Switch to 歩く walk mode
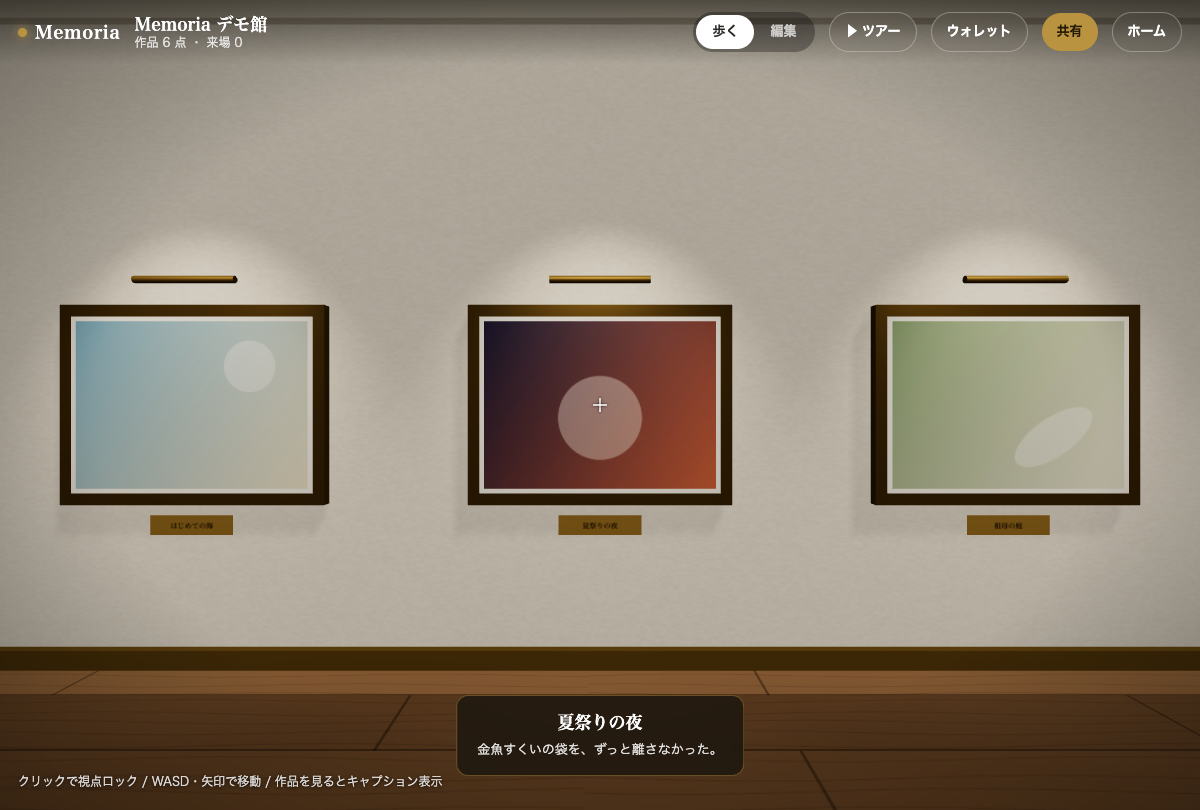 click(x=724, y=31)
